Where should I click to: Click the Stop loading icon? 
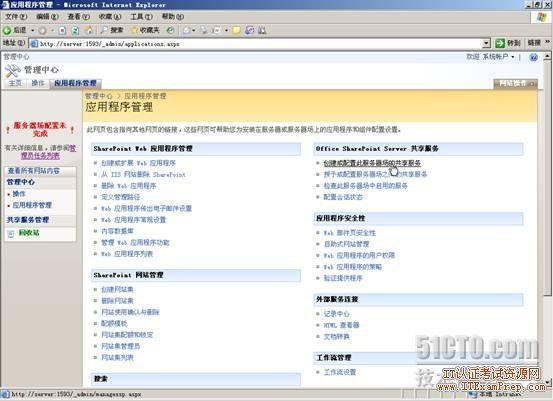click(x=62, y=31)
